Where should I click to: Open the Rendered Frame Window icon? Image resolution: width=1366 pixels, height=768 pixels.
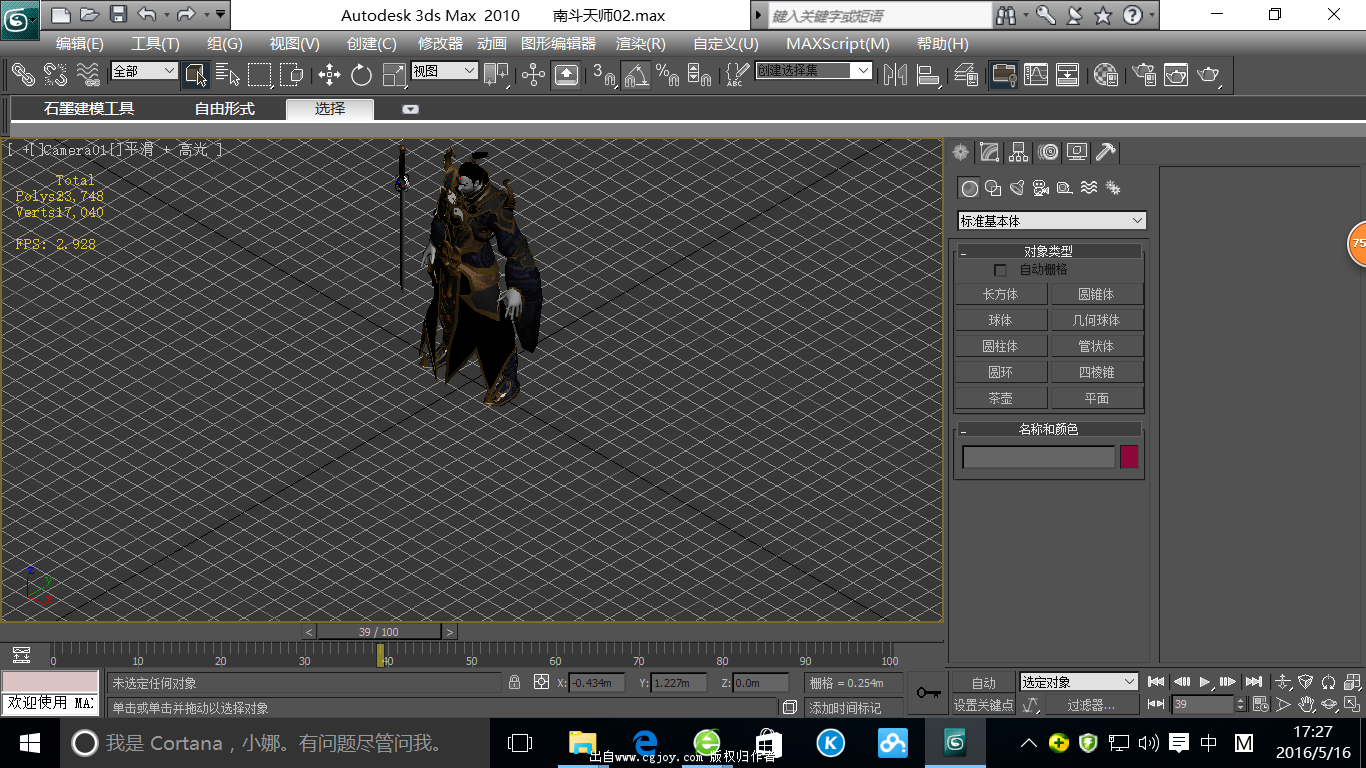click(1176, 74)
